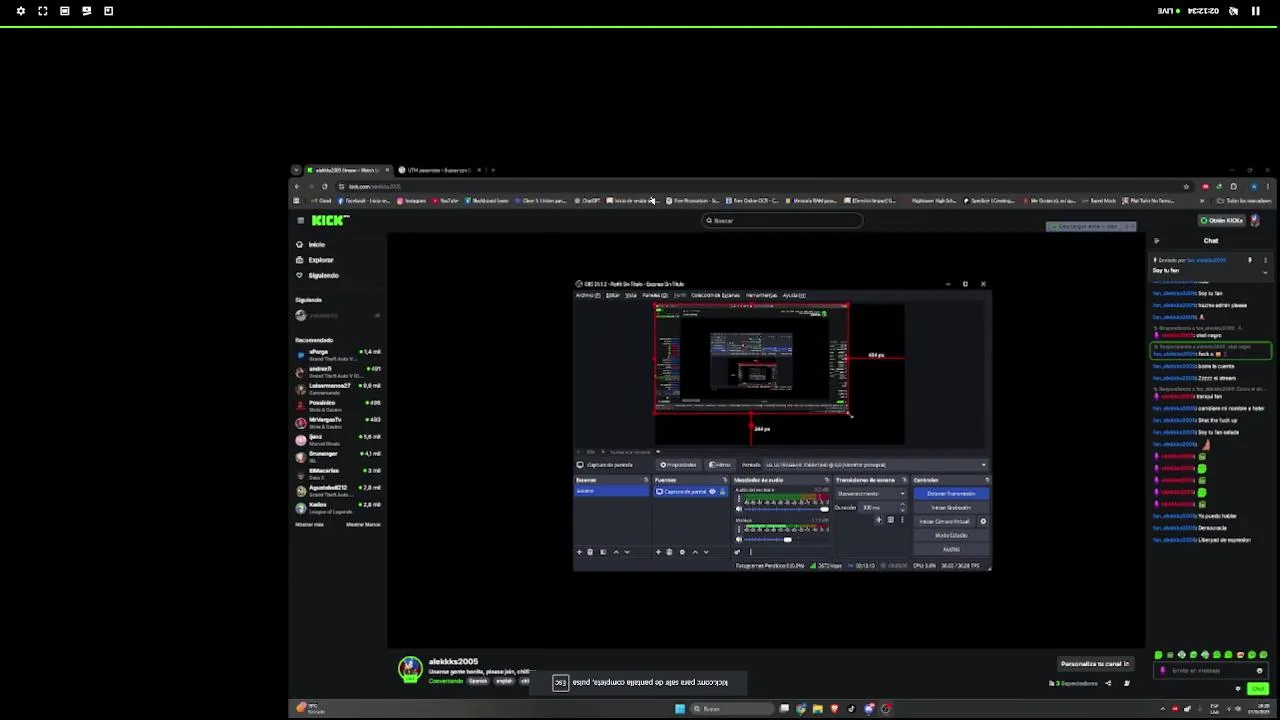Click the chat message input field

point(1210,671)
